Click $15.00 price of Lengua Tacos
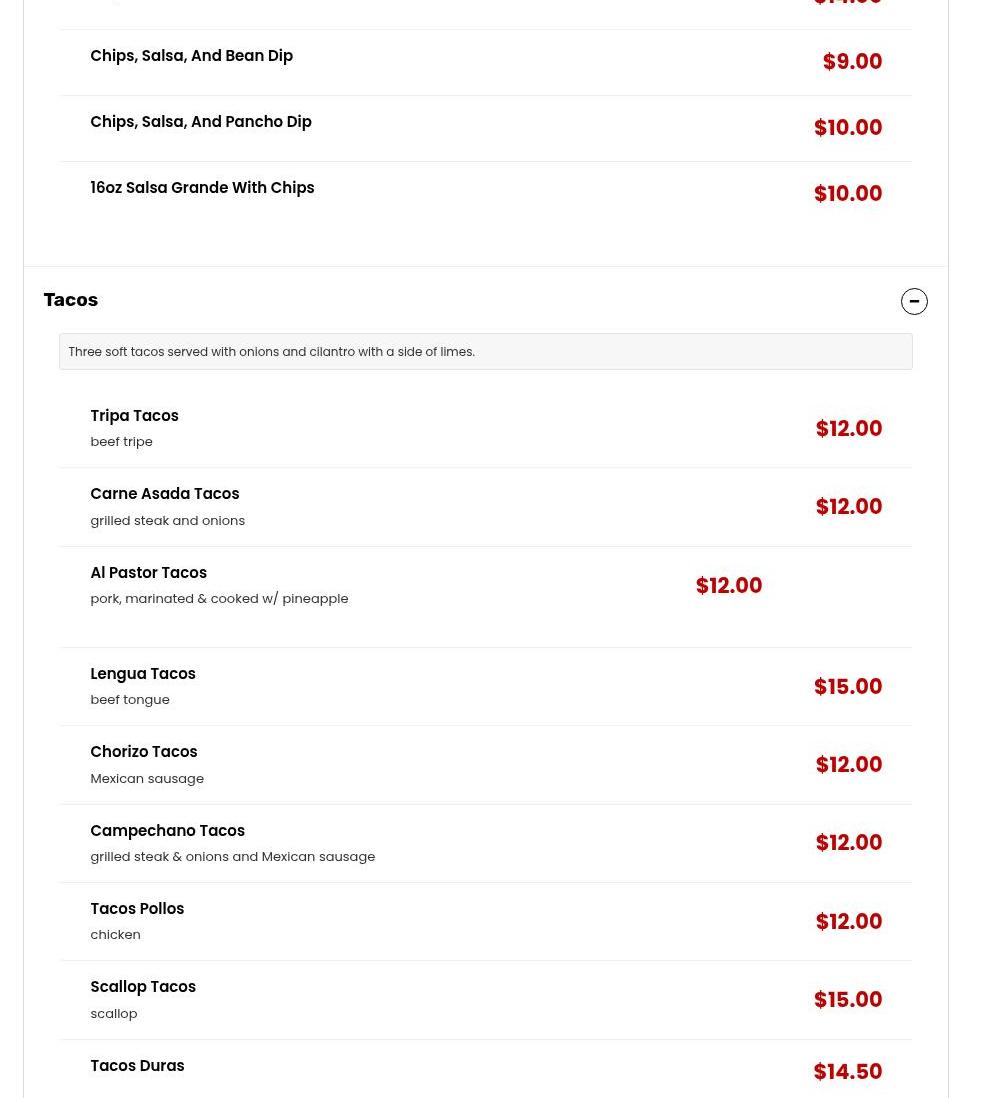Screen dimensions: 990x1098 click(x=847, y=687)
